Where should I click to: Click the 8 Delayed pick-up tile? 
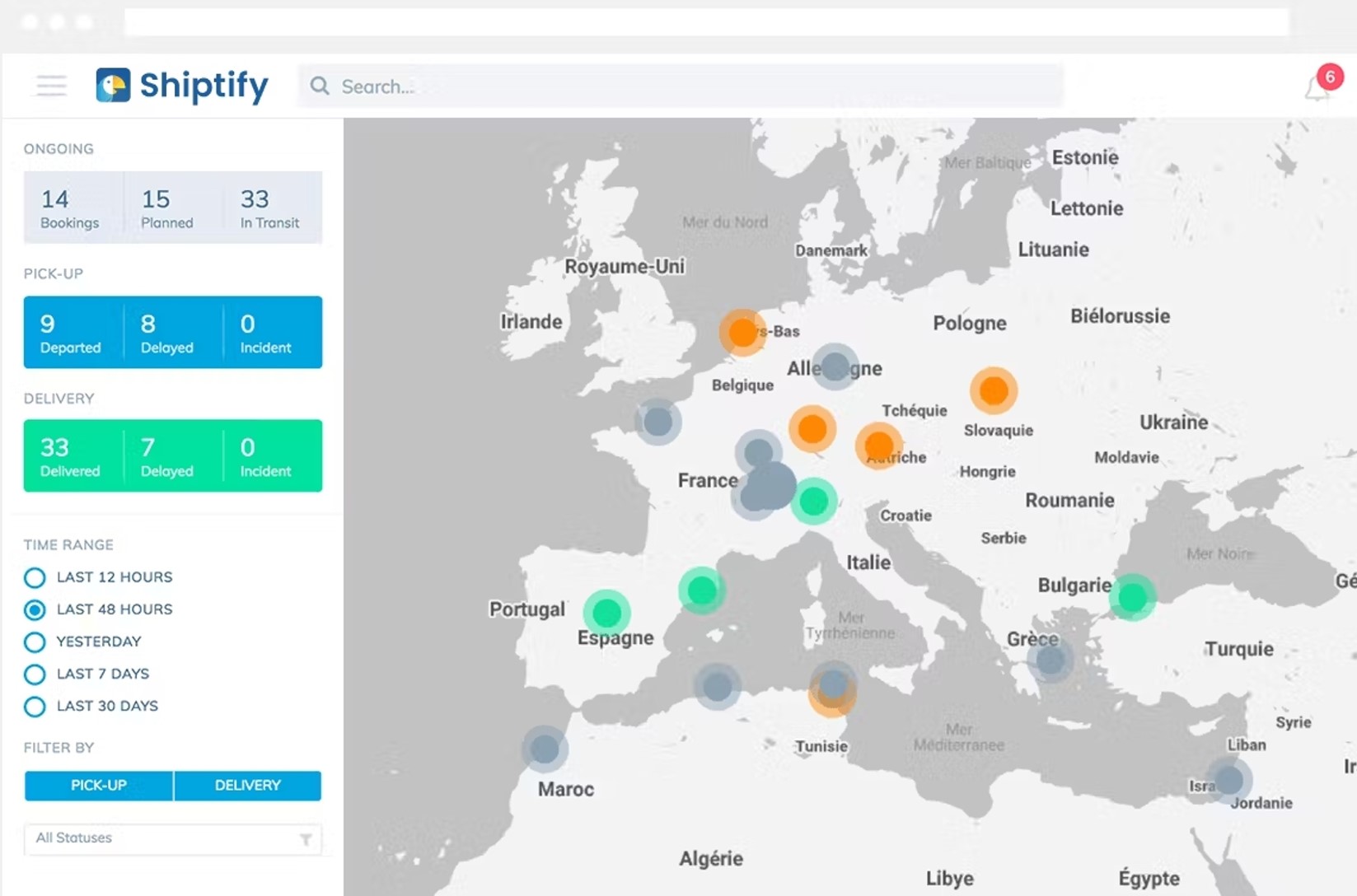click(173, 333)
